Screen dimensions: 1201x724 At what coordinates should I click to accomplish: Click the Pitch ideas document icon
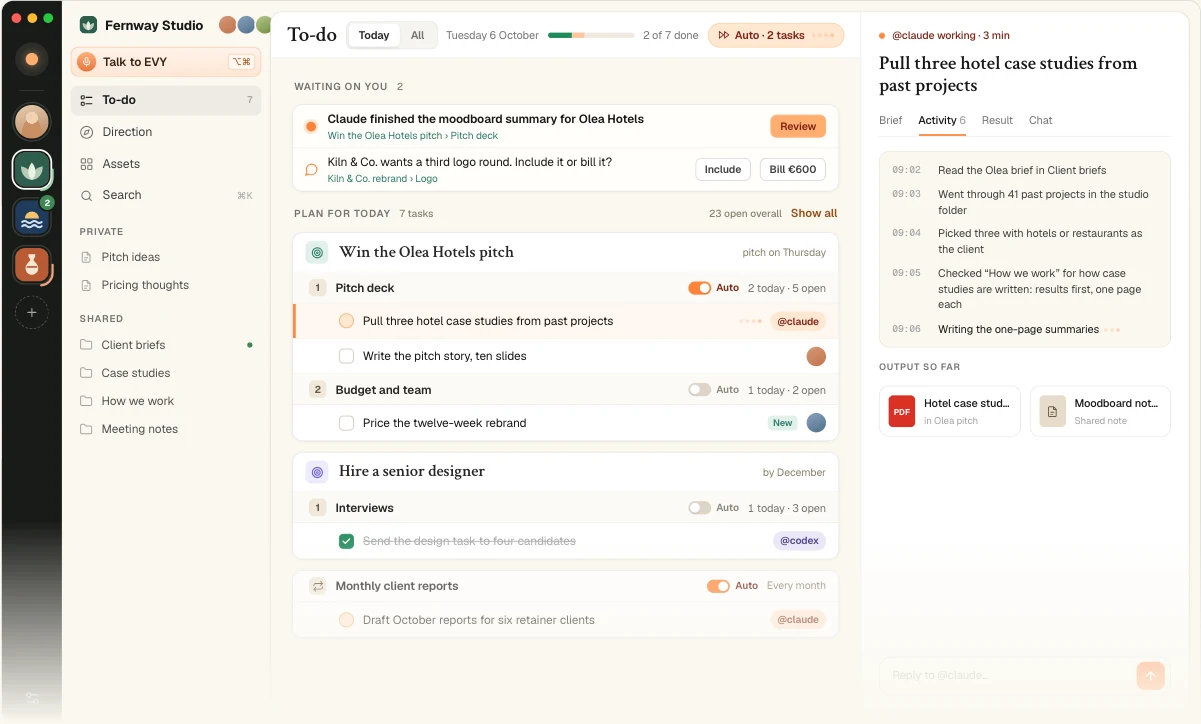click(x=86, y=257)
